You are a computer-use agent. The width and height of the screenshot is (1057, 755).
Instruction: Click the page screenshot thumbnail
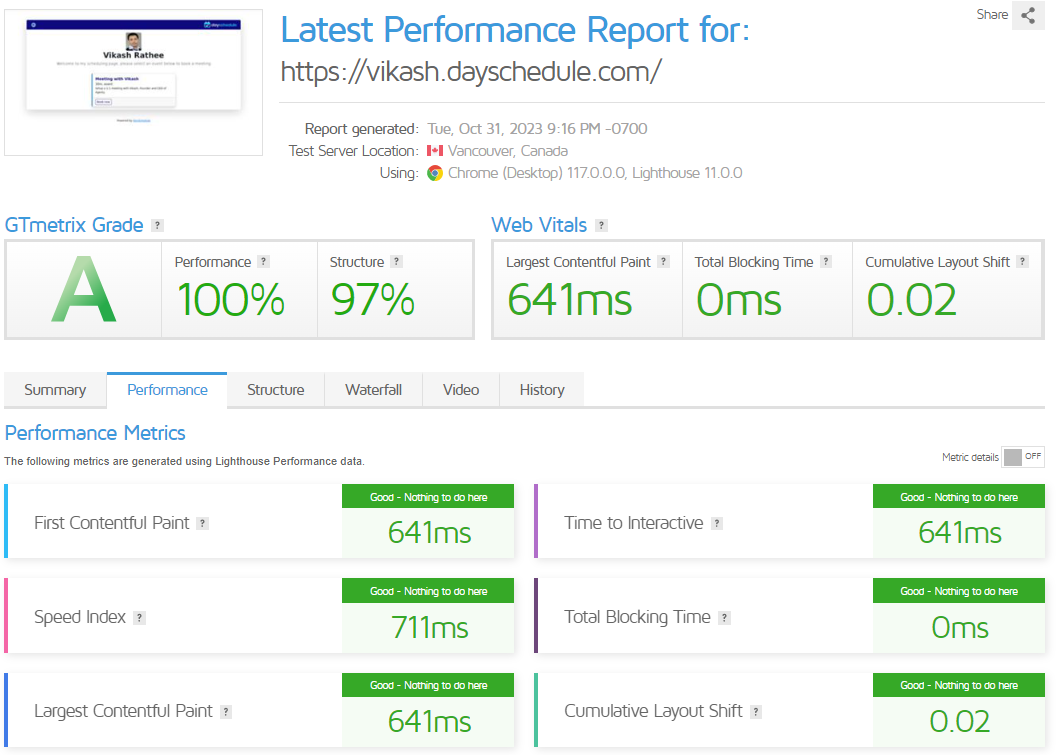pyautogui.click(x=133, y=82)
